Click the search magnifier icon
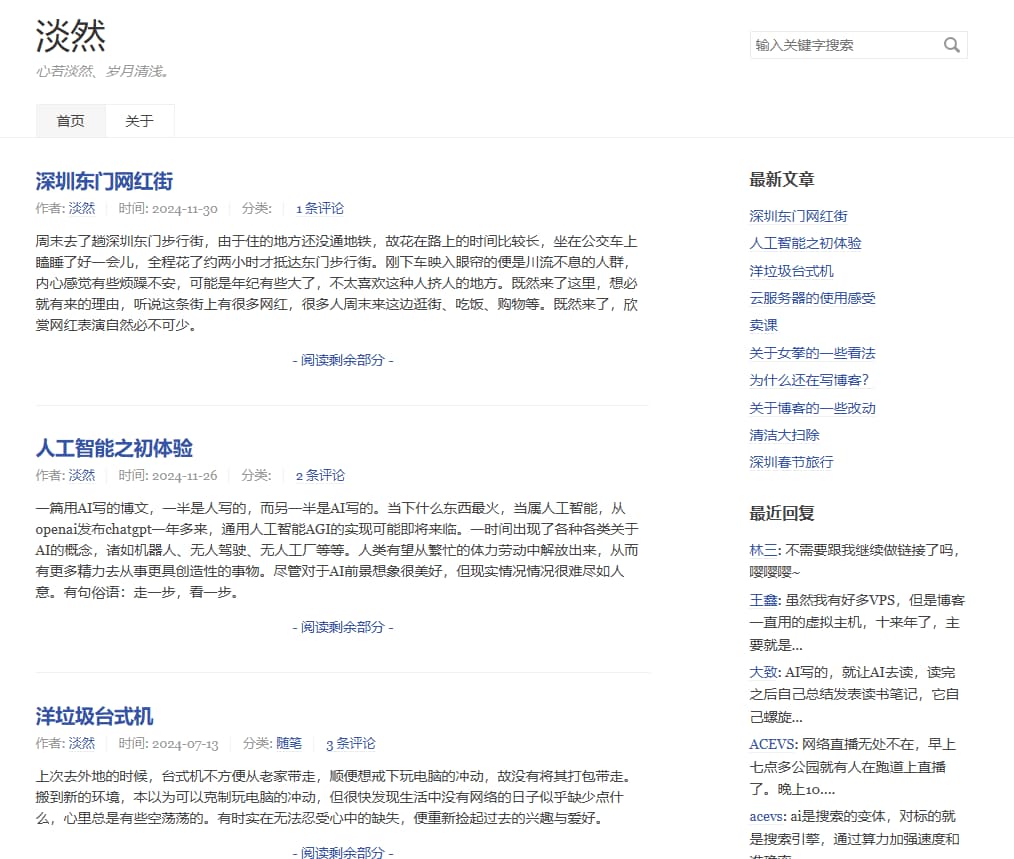The image size is (1014, 859). pyautogui.click(x=951, y=45)
